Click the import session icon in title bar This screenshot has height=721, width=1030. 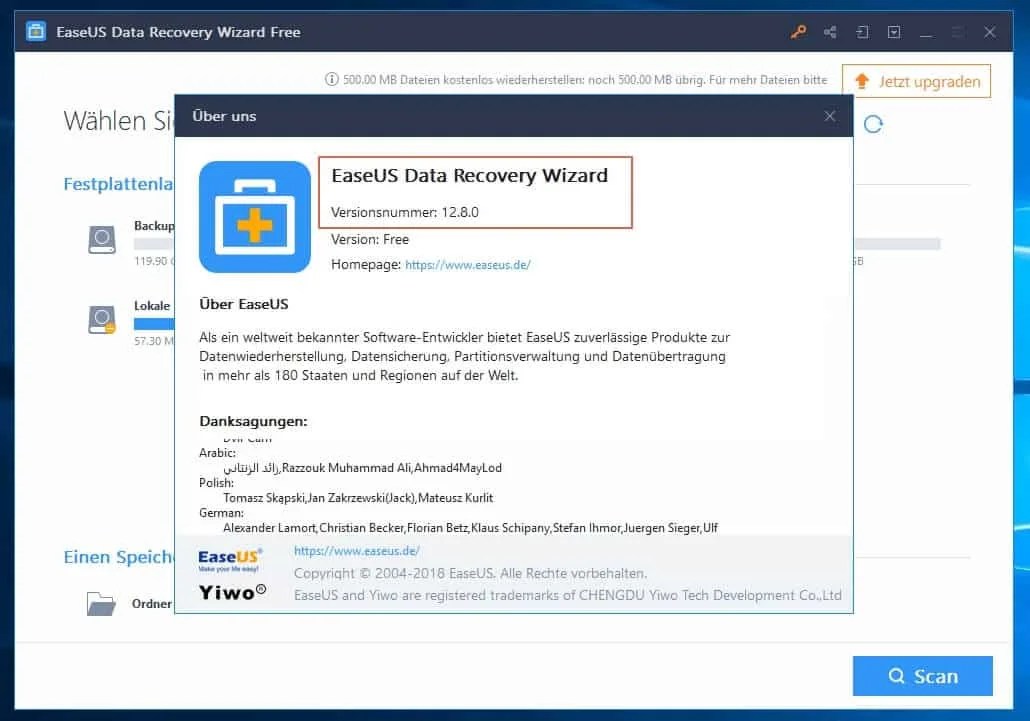tap(862, 32)
